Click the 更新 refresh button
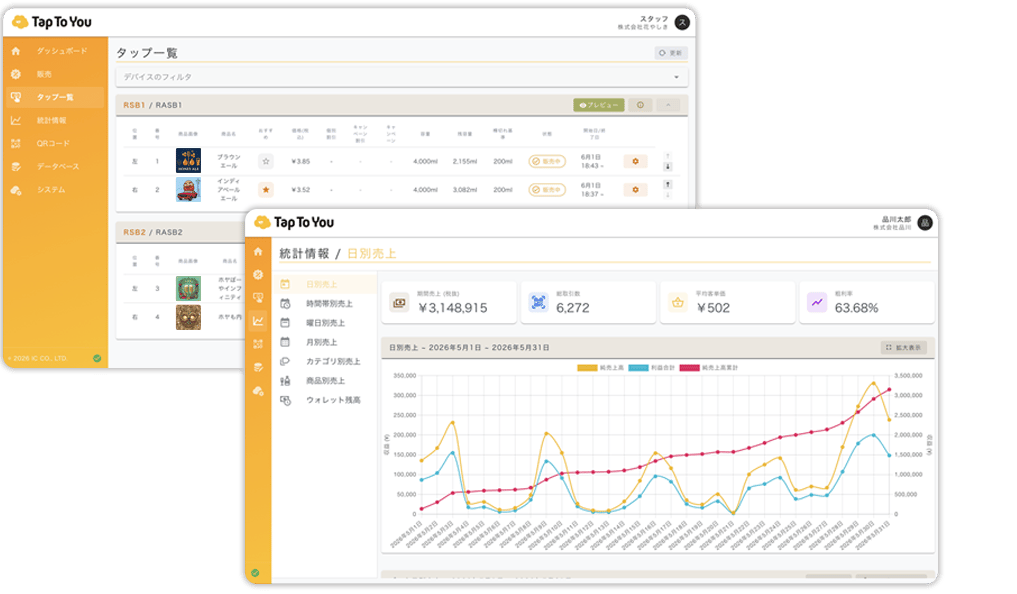Viewport: 1017px width, 594px height. (671, 53)
